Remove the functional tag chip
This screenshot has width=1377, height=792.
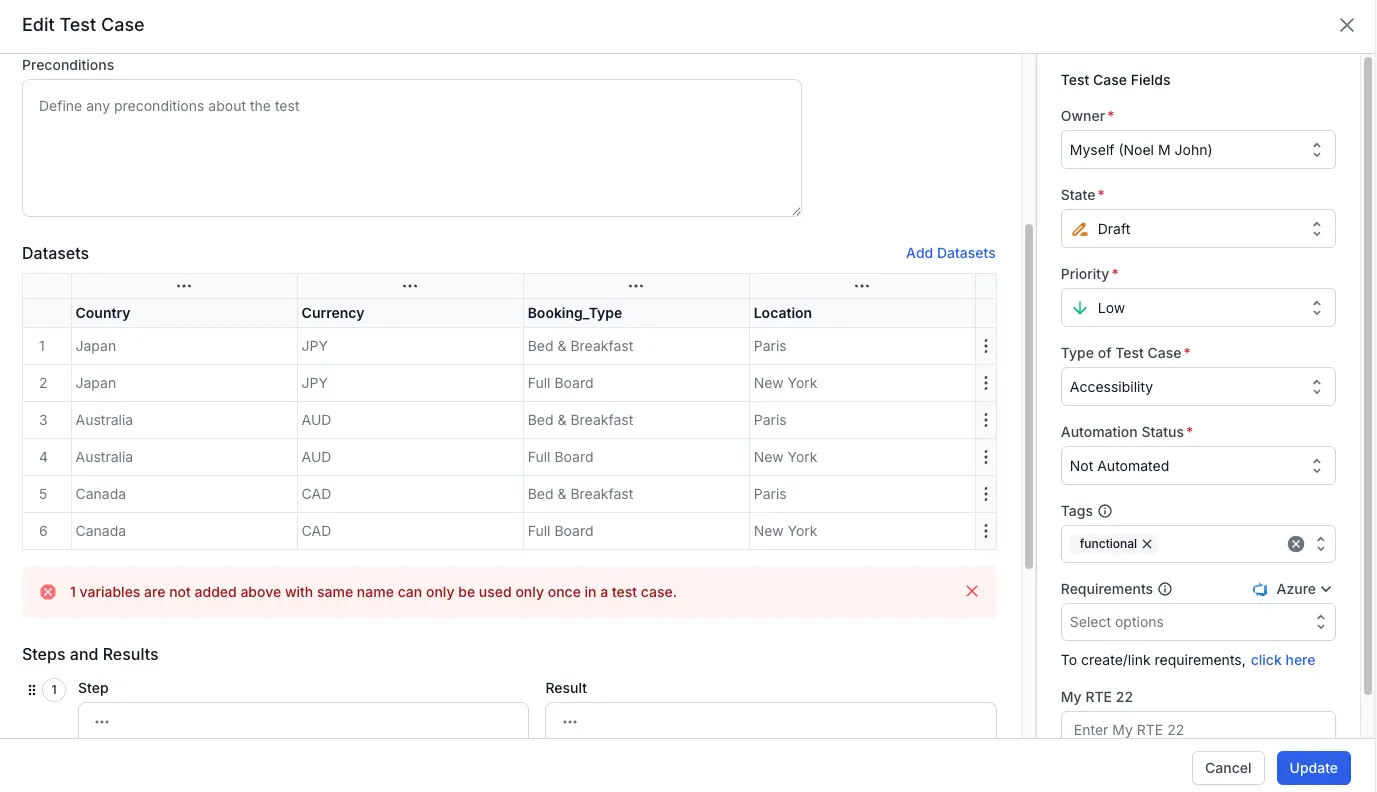coord(1147,544)
